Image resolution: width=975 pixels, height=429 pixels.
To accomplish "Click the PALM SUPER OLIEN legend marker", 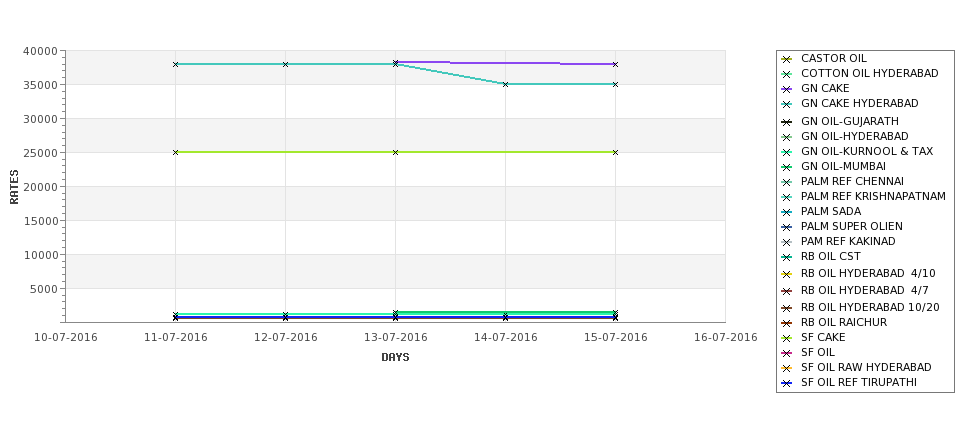I will pyautogui.click(x=787, y=227).
